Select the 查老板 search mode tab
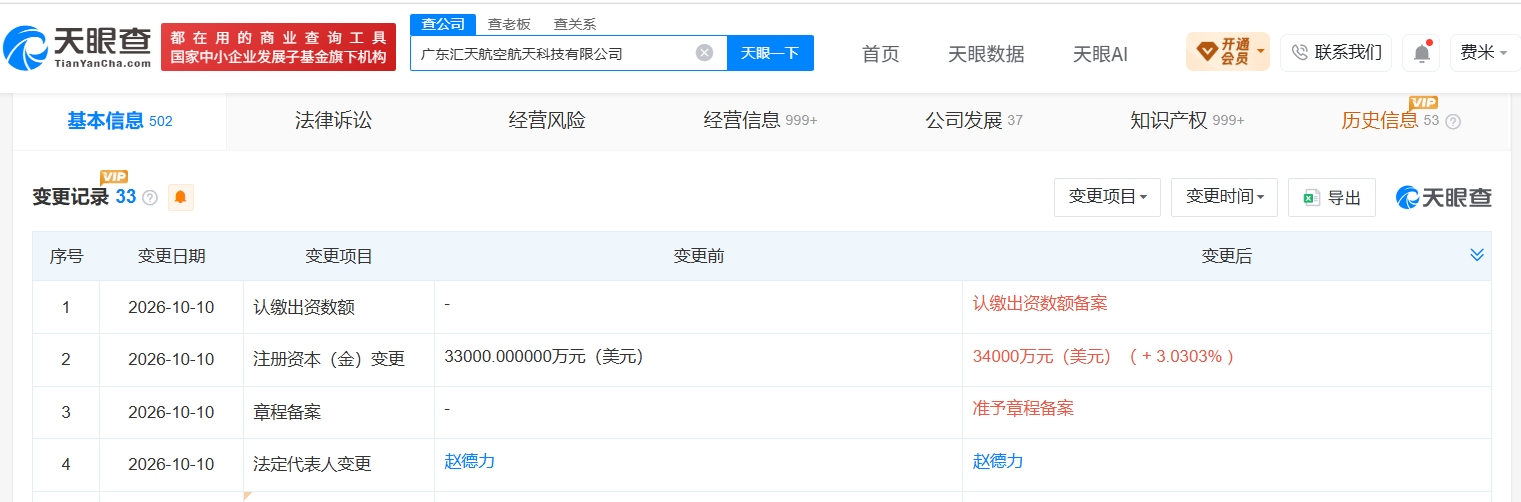Screen dimensions: 1521x502 (509, 24)
